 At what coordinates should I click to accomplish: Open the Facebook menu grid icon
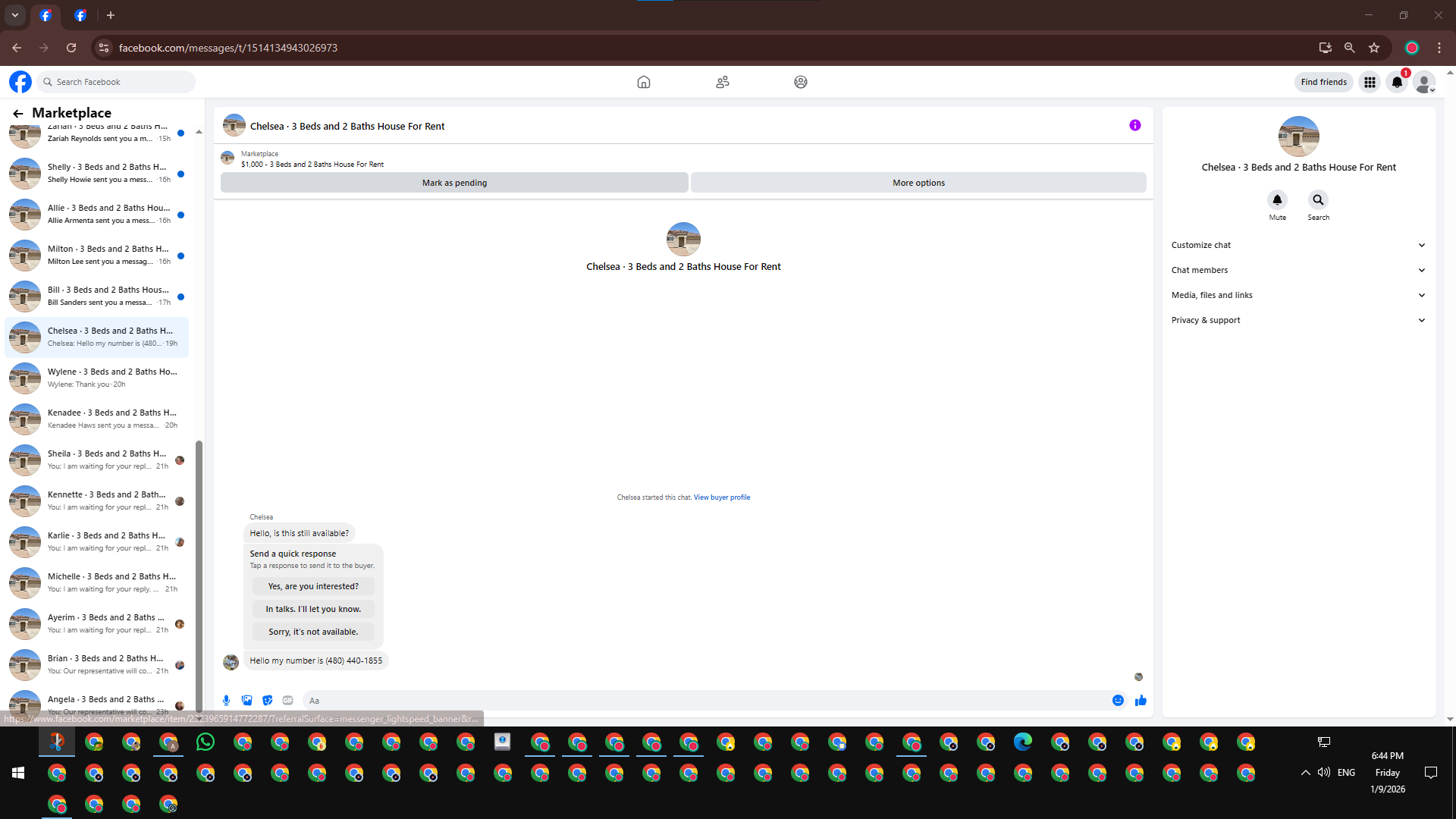(1370, 82)
